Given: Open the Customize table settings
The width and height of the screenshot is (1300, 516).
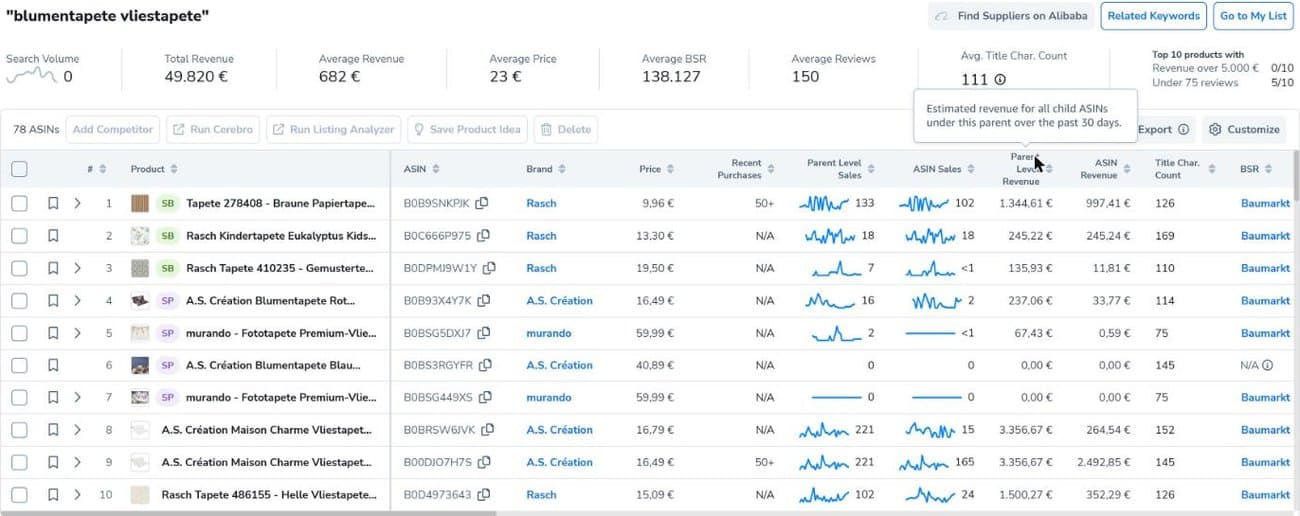Looking at the screenshot, I should 1244,129.
